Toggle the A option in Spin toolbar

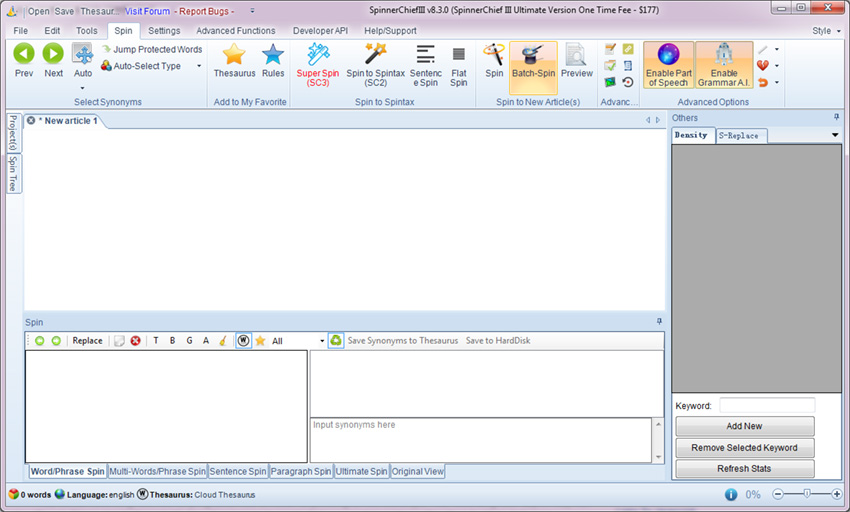(206, 341)
